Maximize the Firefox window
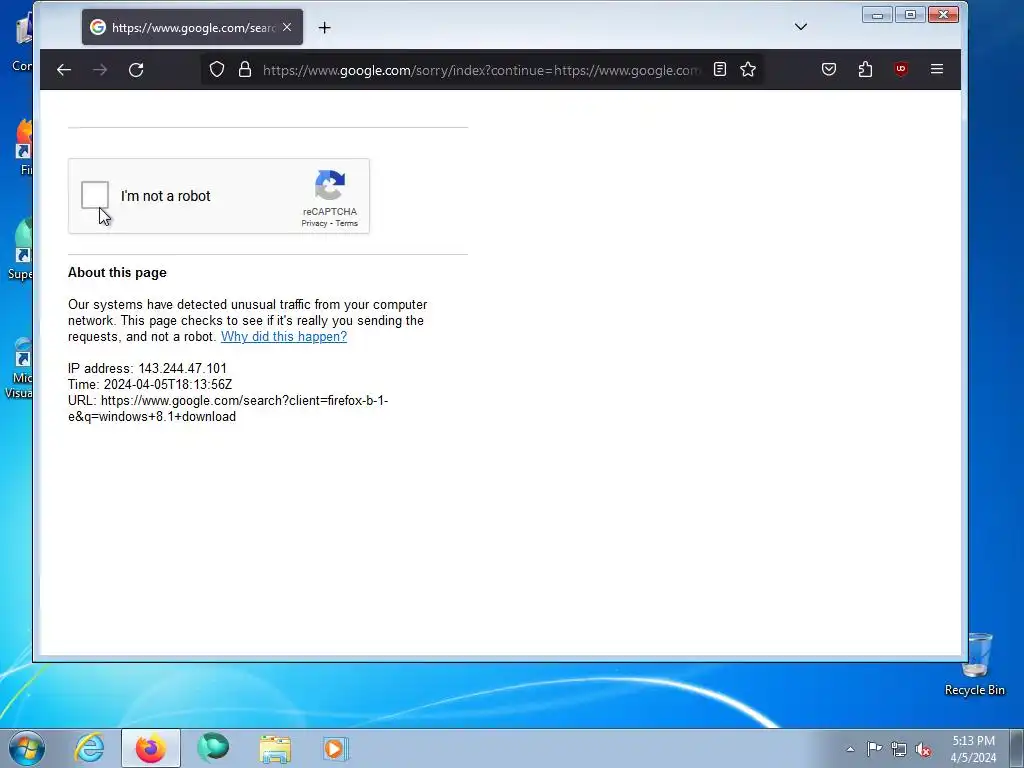Image resolution: width=1024 pixels, height=768 pixels. [910, 14]
